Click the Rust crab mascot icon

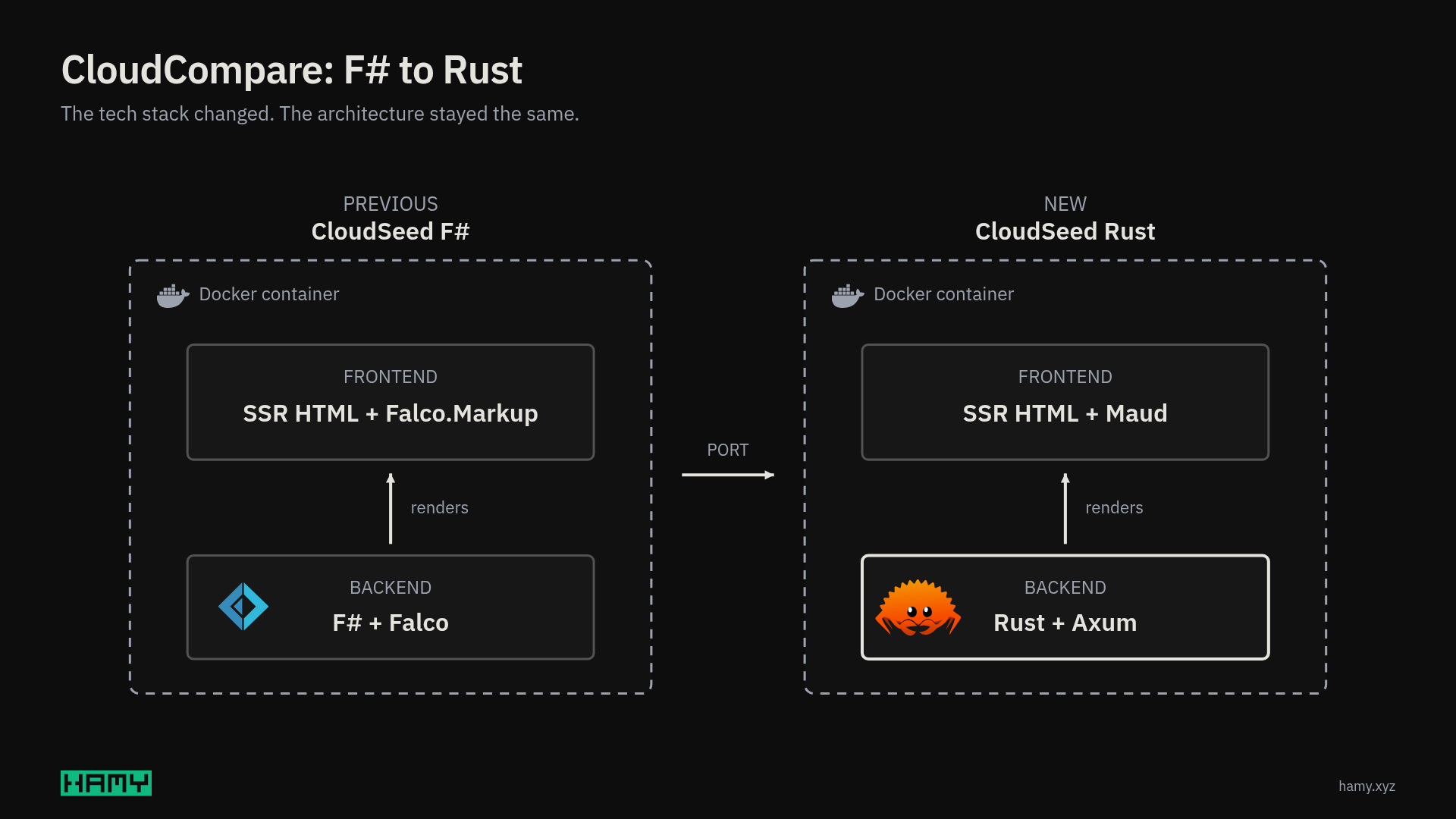pyautogui.click(x=918, y=607)
